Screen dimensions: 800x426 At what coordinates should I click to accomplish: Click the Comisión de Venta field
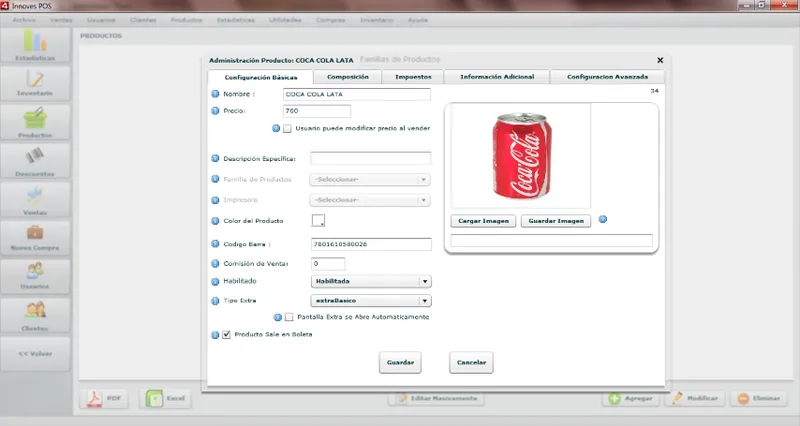click(x=328, y=264)
